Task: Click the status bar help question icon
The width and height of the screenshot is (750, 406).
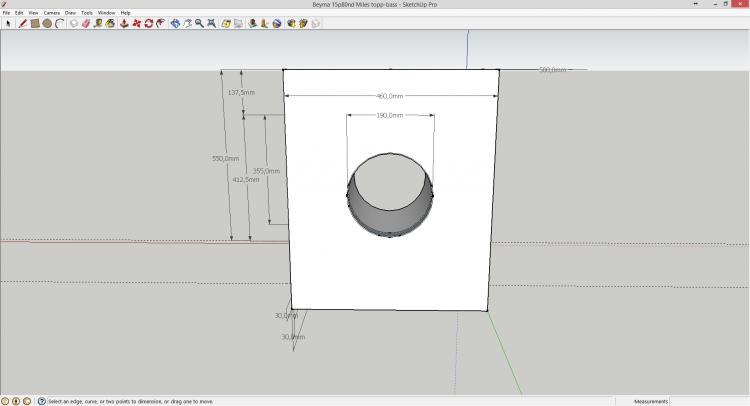Action: 41,401
